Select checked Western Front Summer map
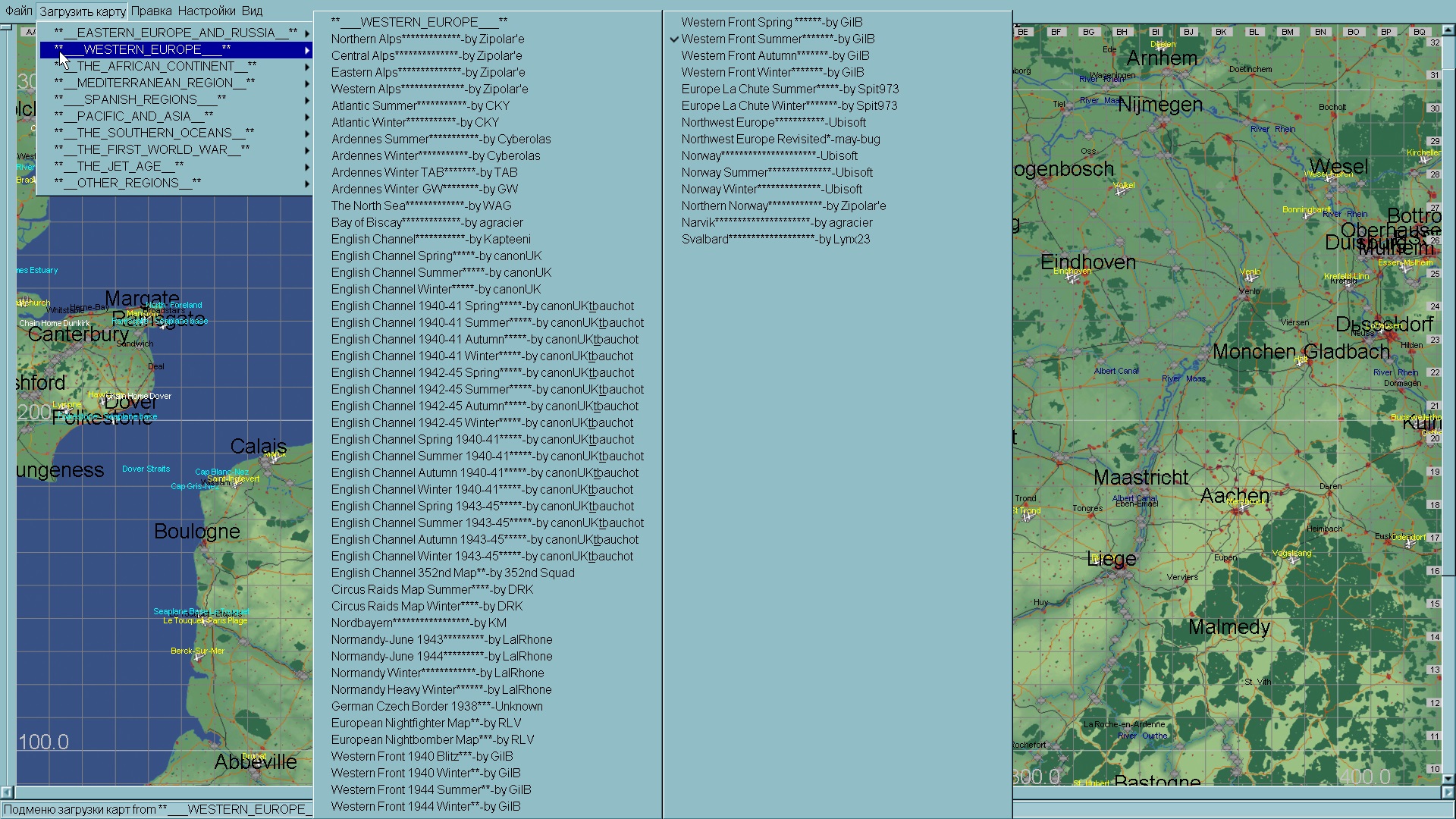1456x819 pixels. 777,39
